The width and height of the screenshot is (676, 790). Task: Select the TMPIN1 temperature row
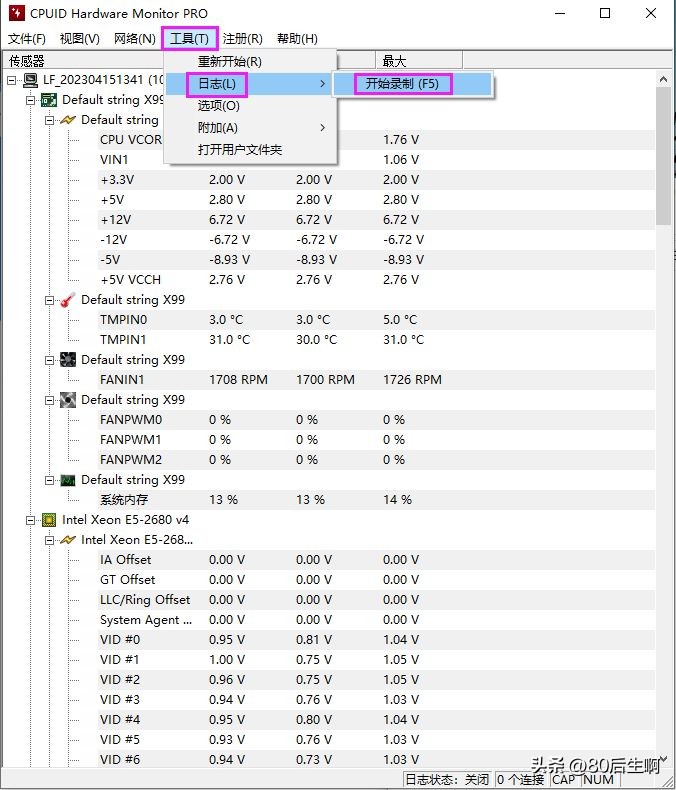pos(377,340)
